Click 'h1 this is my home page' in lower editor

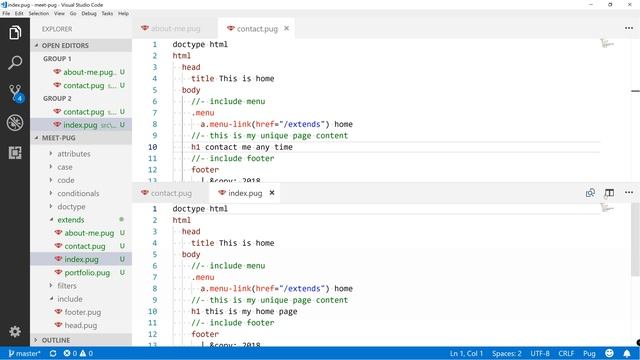coord(244,311)
